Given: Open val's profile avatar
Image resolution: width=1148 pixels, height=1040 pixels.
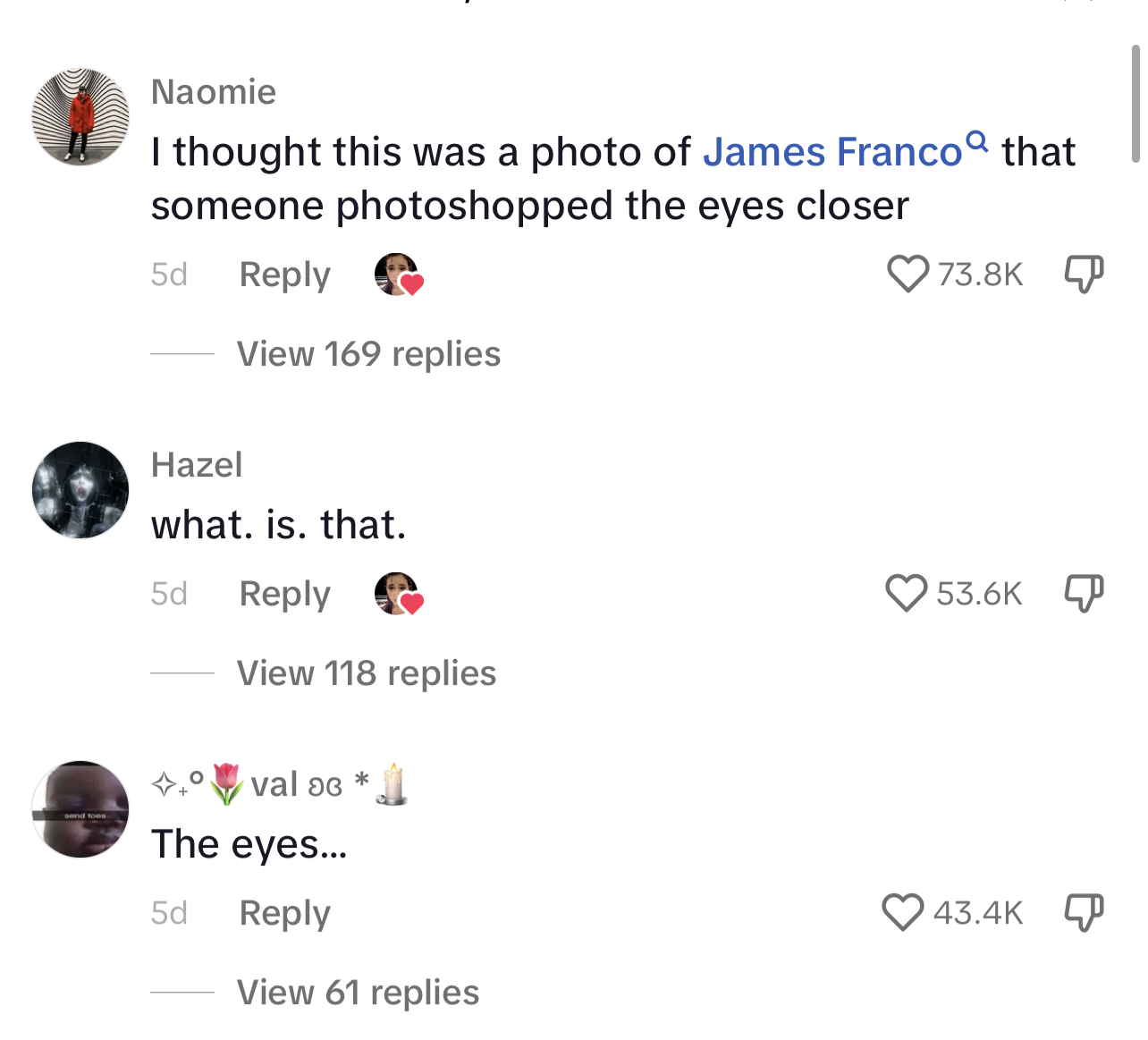Looking at the screenshot, I should tap(80, 809).
